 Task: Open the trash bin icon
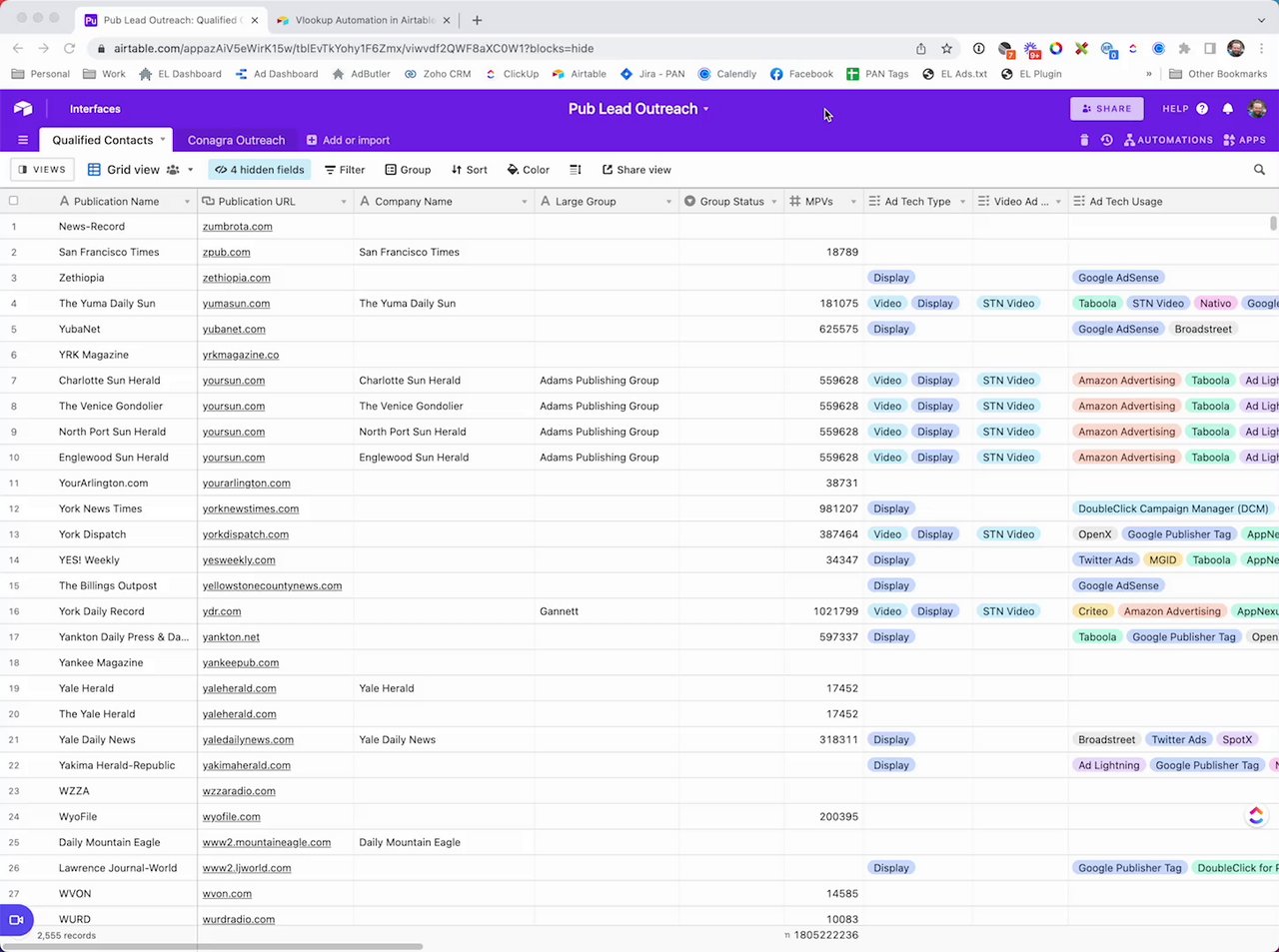pyautogui.click(x=1084, y=140)
